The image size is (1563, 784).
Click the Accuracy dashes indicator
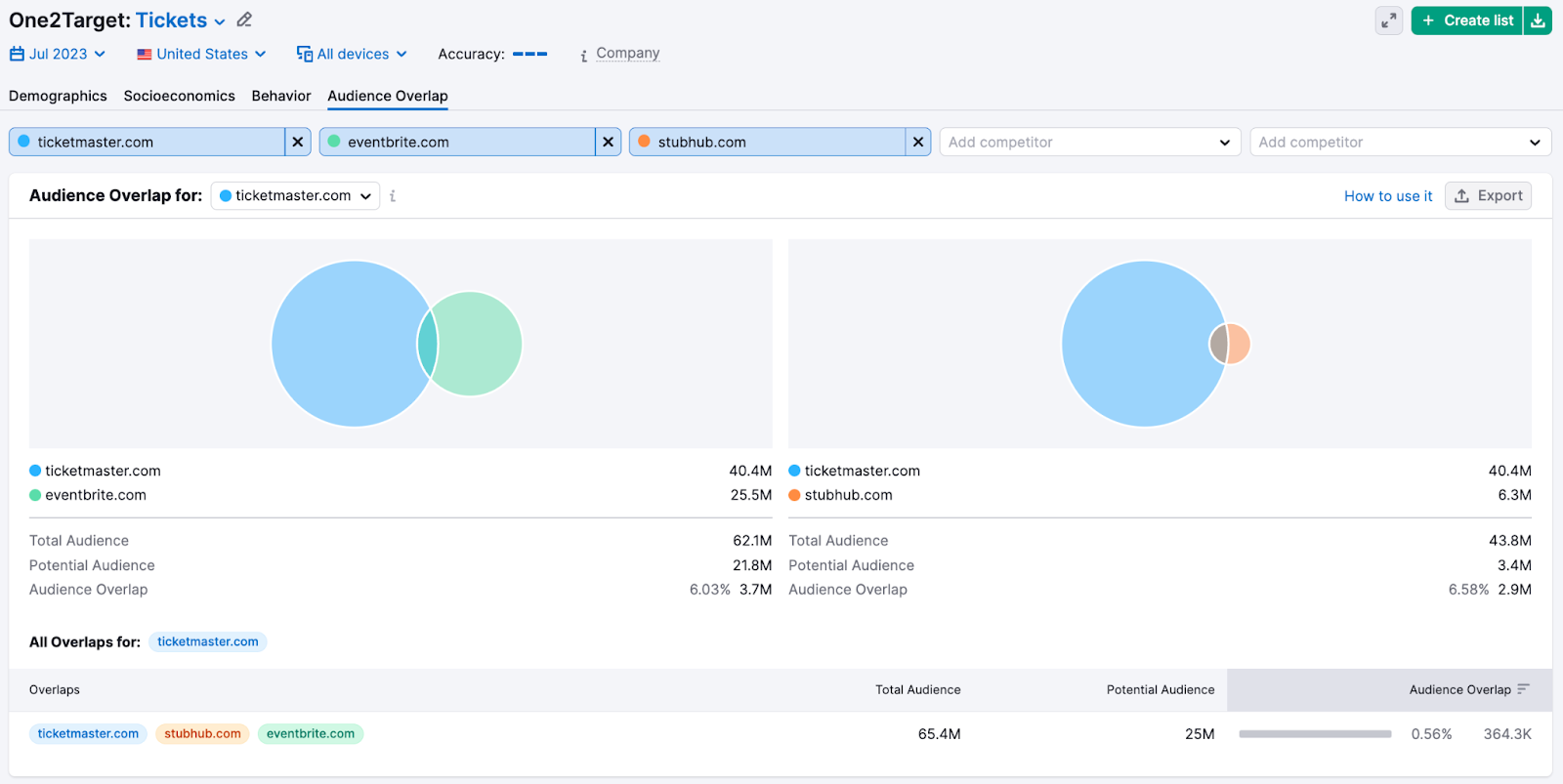529,54
